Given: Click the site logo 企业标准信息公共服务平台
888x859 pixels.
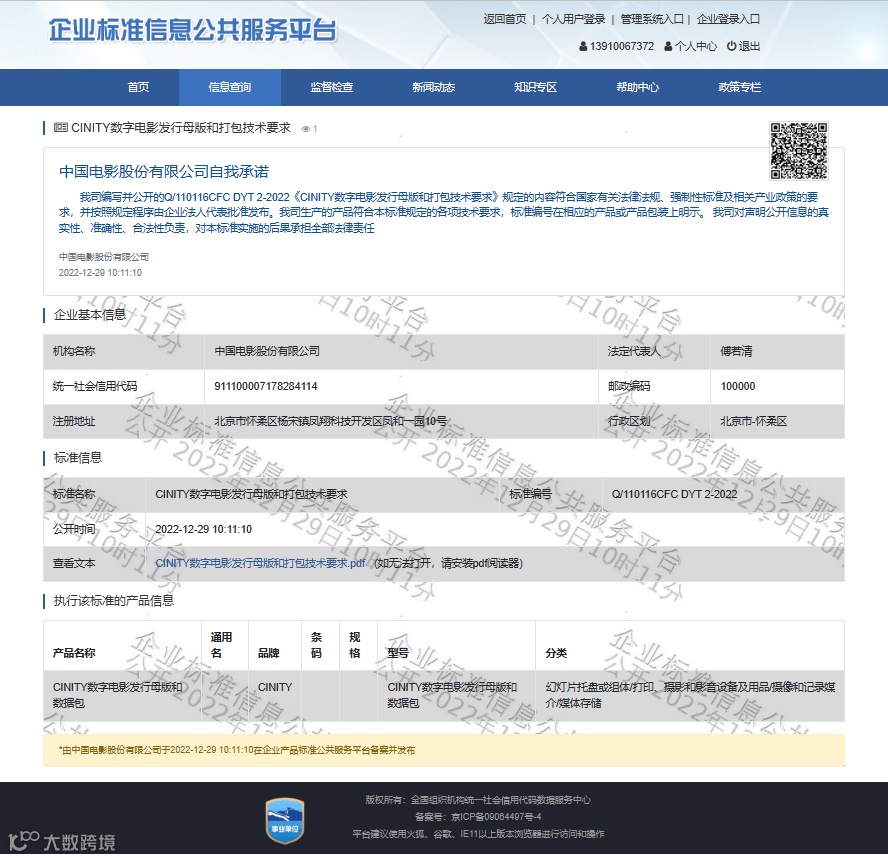Looking at the screenshot, I should [x=193, y=30].
